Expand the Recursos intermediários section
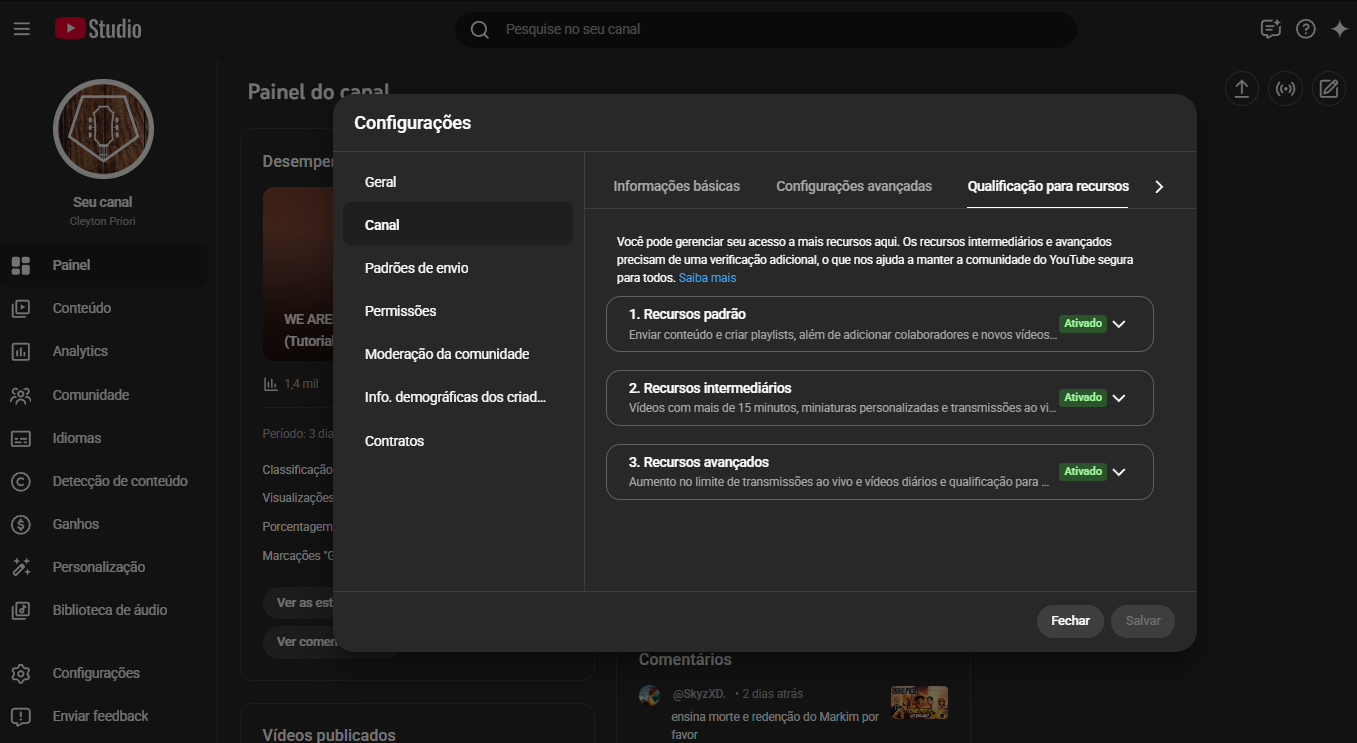 tap(1119, 398)
